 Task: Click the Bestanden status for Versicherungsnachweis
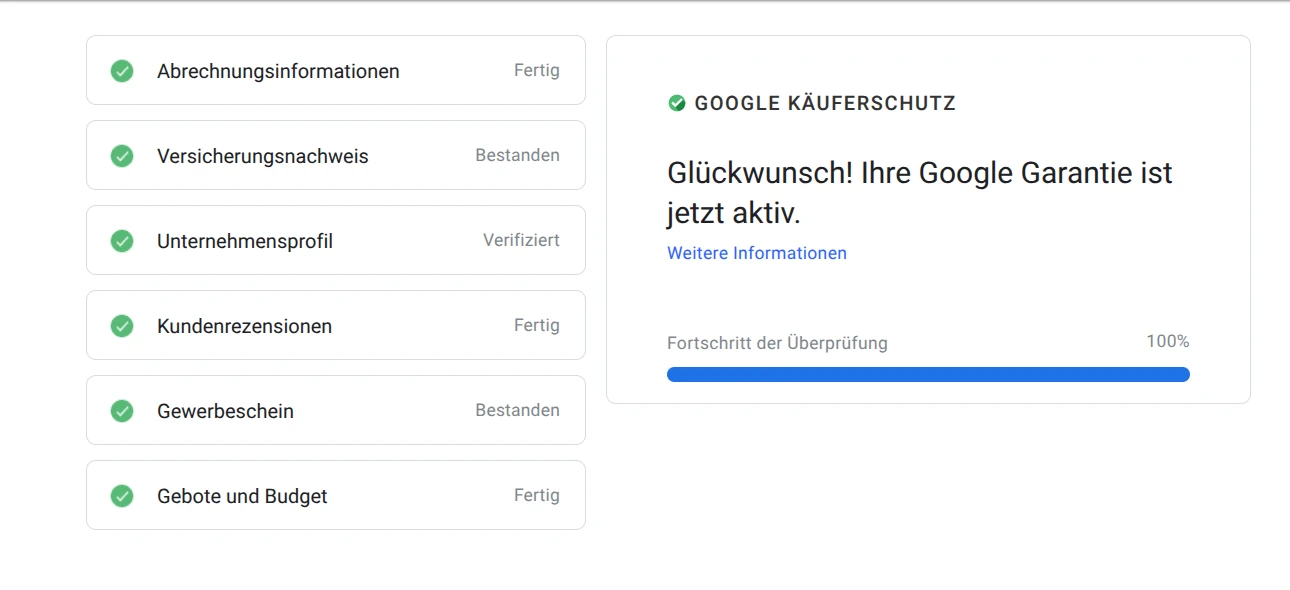coord(517,156)
